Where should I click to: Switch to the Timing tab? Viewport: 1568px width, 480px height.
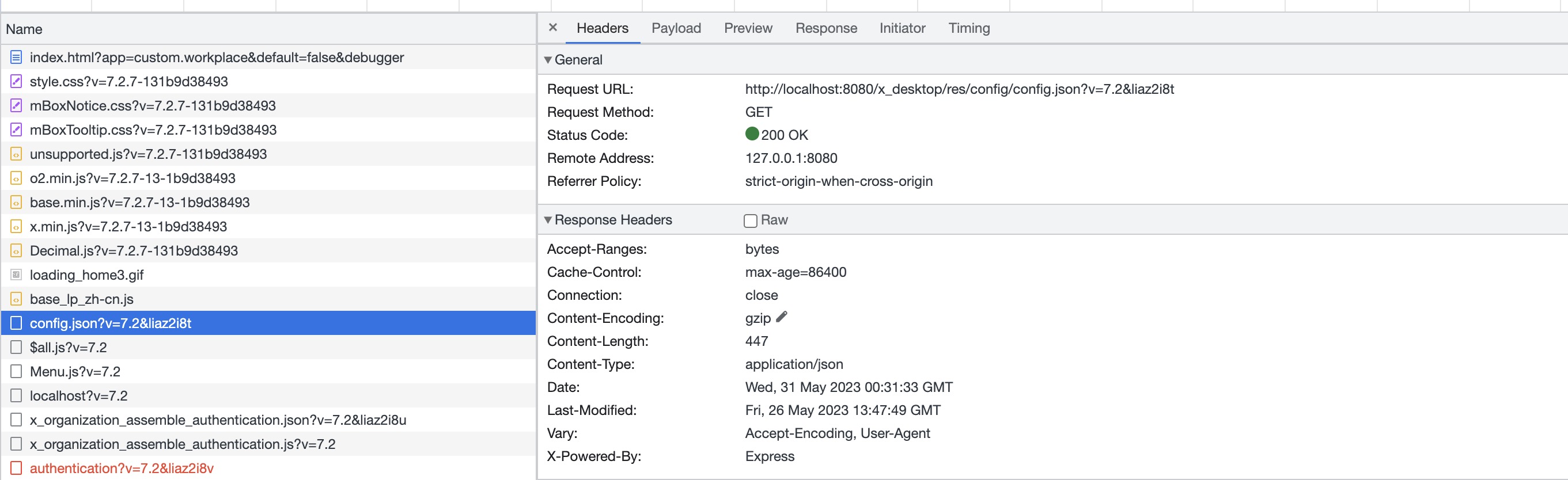968,29
